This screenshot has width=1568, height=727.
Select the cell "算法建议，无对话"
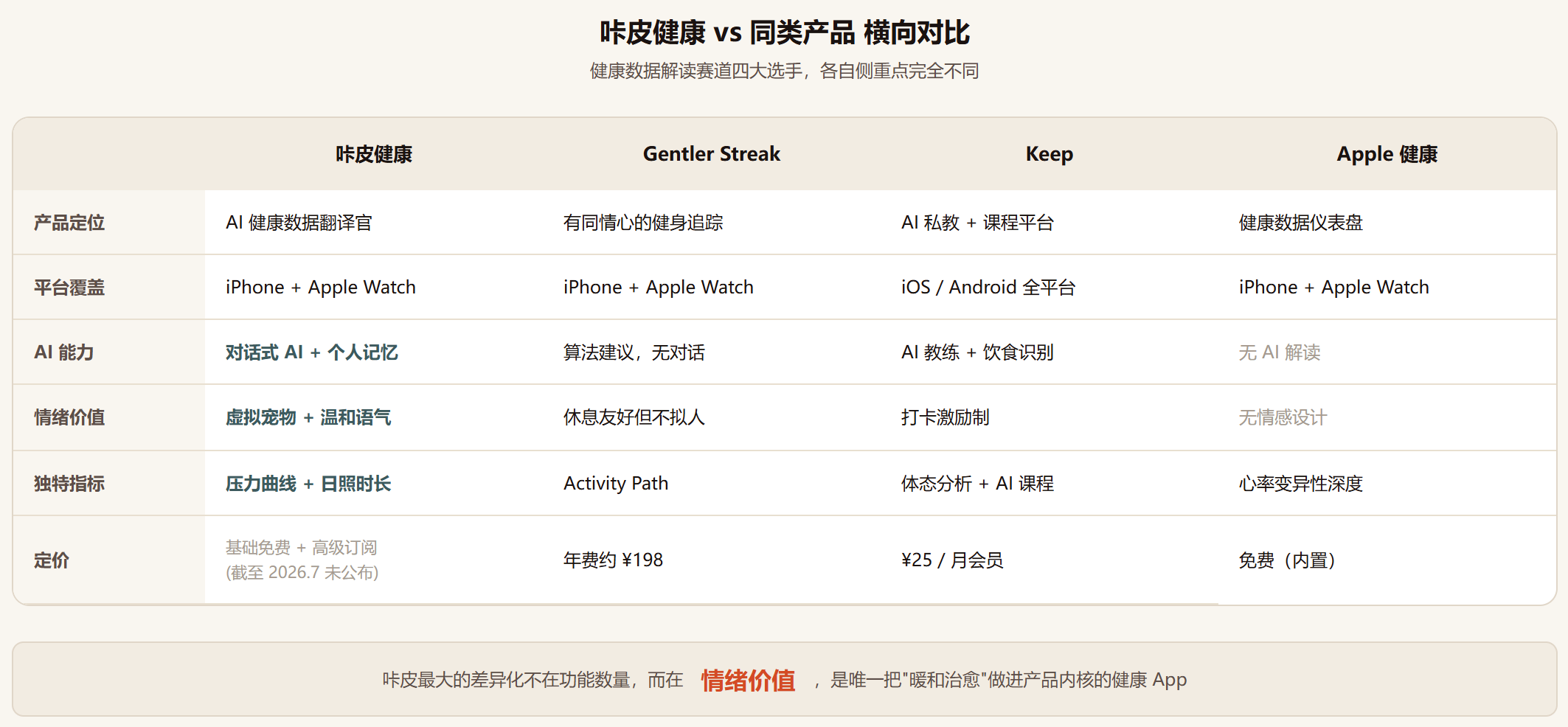634,352
